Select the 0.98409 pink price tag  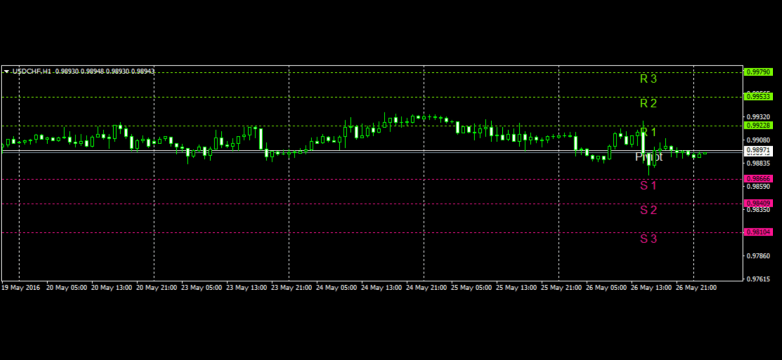(x=758, y=203)
